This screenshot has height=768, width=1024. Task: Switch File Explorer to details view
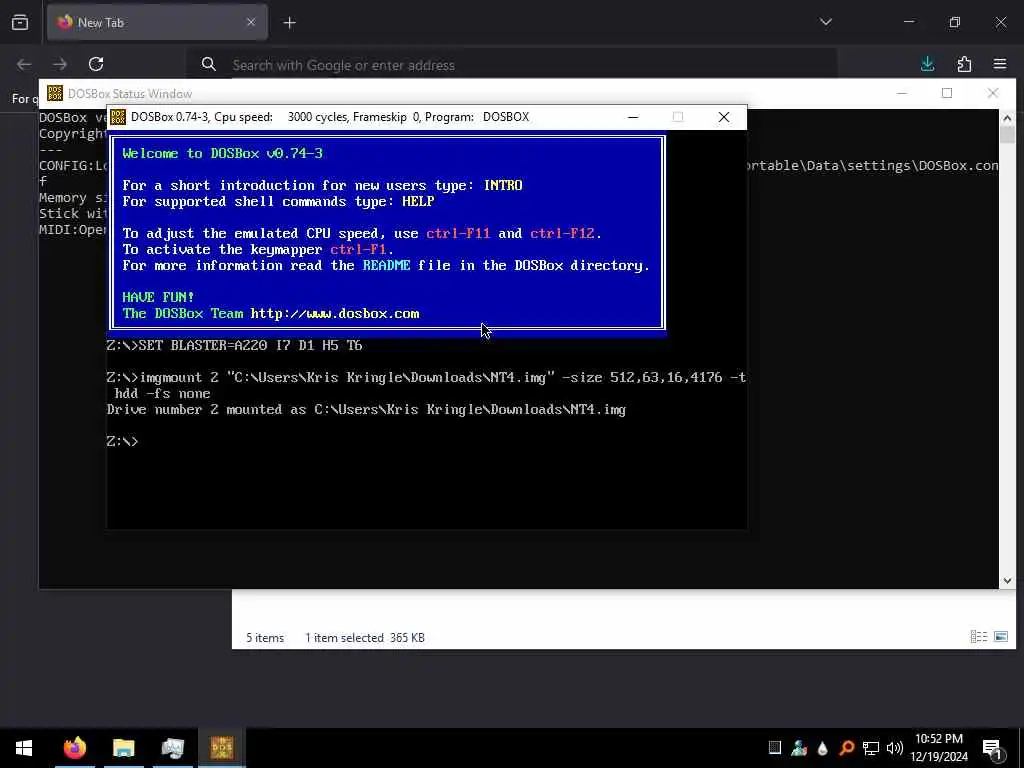(x=978, y=637)
